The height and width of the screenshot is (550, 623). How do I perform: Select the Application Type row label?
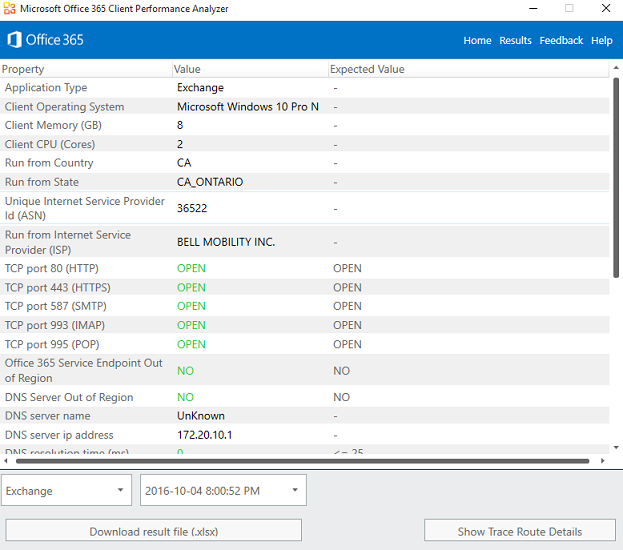pos(46,87)
